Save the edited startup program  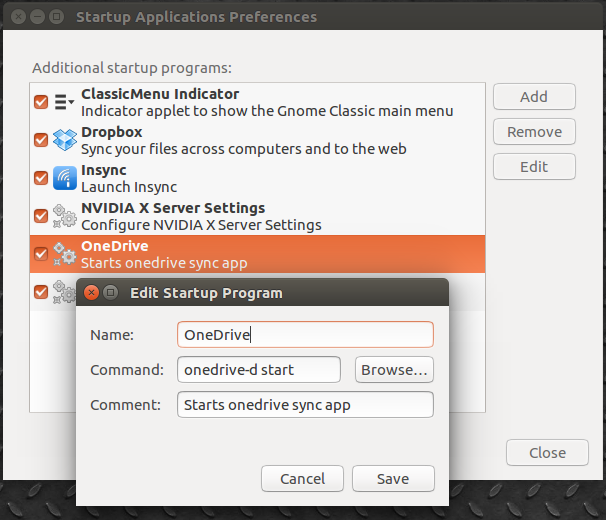coord(393,479)
